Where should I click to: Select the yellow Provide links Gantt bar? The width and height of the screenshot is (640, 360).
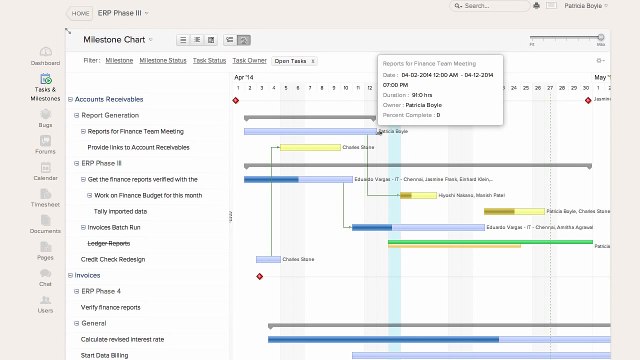310,147
